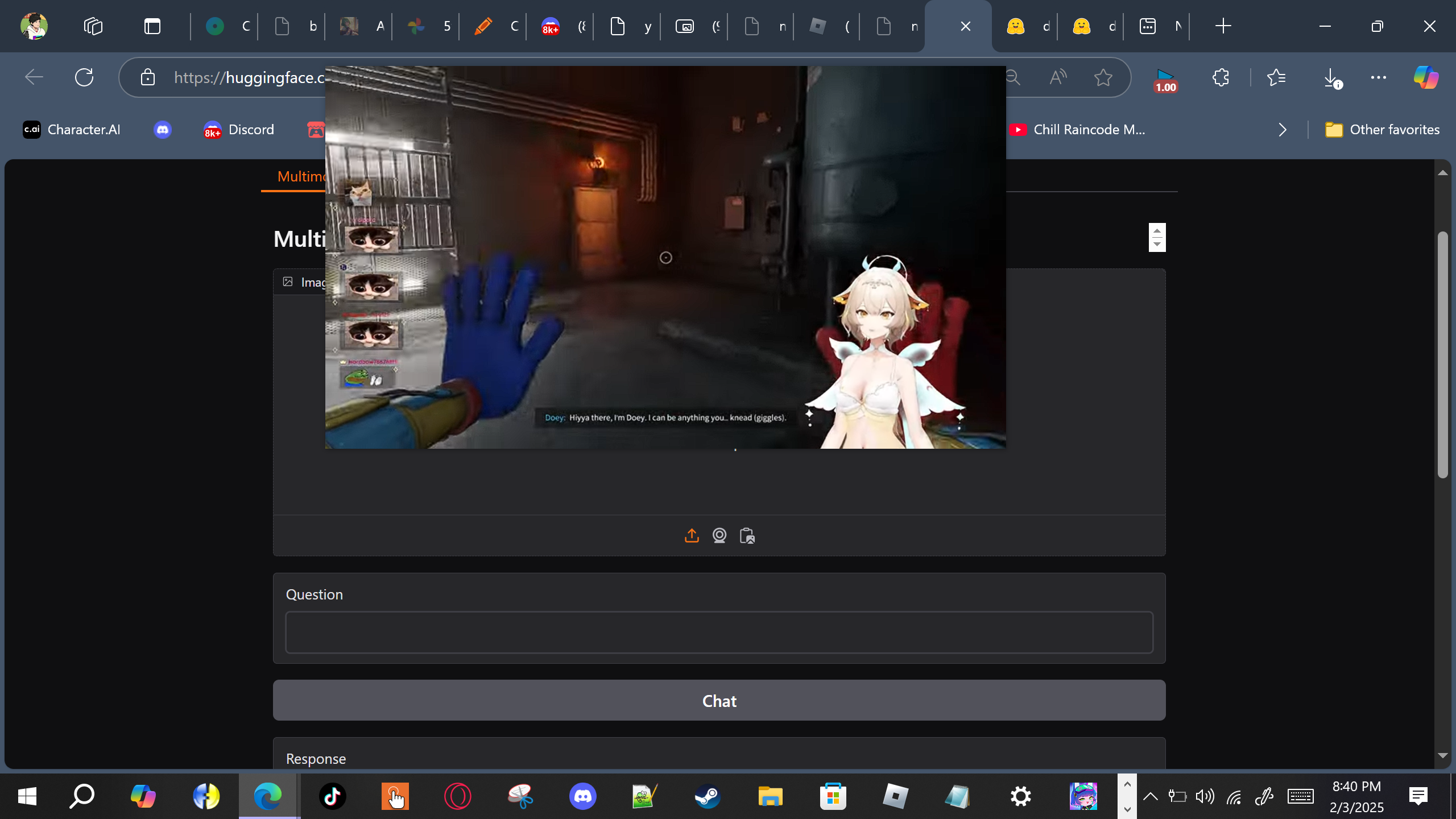Screen dimensions: 1456x819
Task: Open Windows Search from taskbar
Action: tap(82, 796)
